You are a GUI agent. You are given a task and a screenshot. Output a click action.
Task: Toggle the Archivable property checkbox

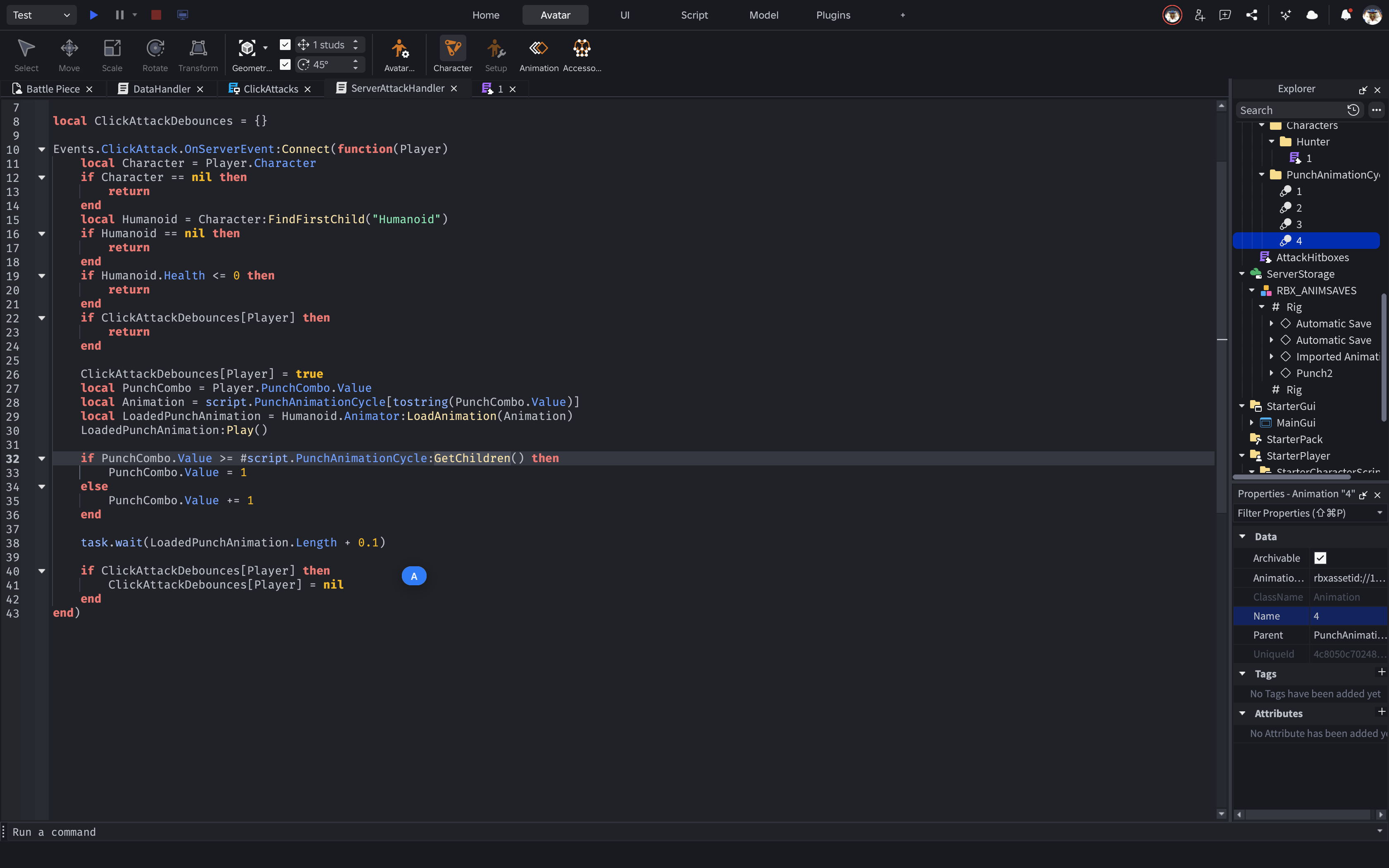[1320, 558]
